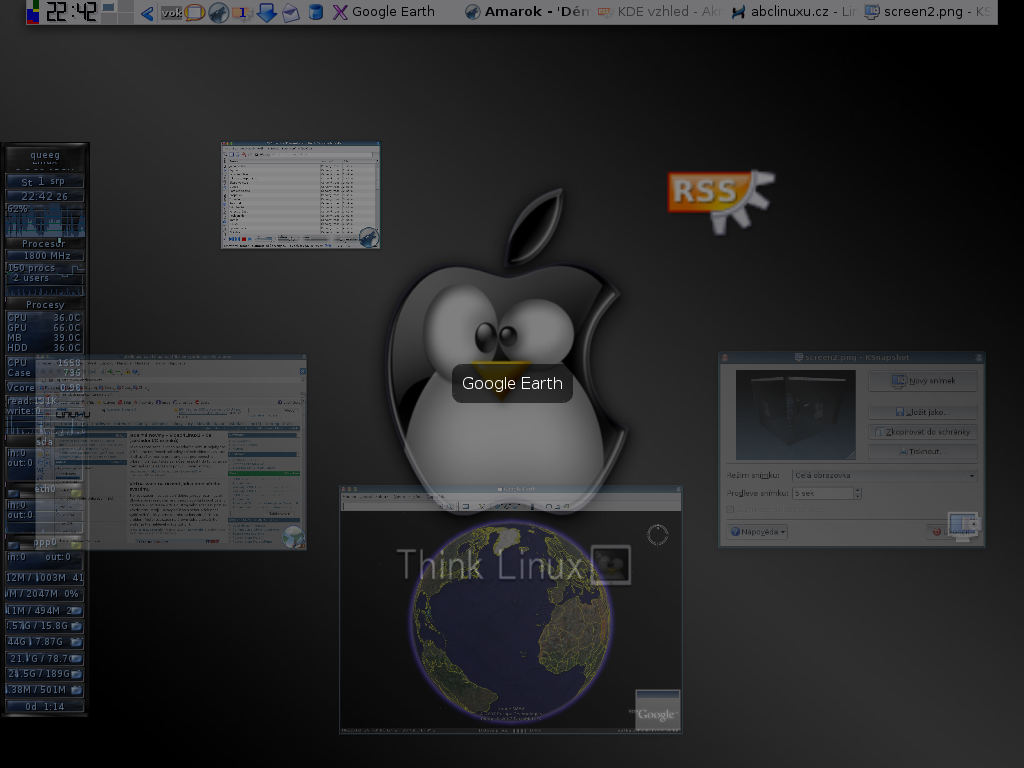The height and width of the screenshot is (768, 1024).
Task: Click the '22:42 26' clock in GKrellM
Action: pos(44,196)
